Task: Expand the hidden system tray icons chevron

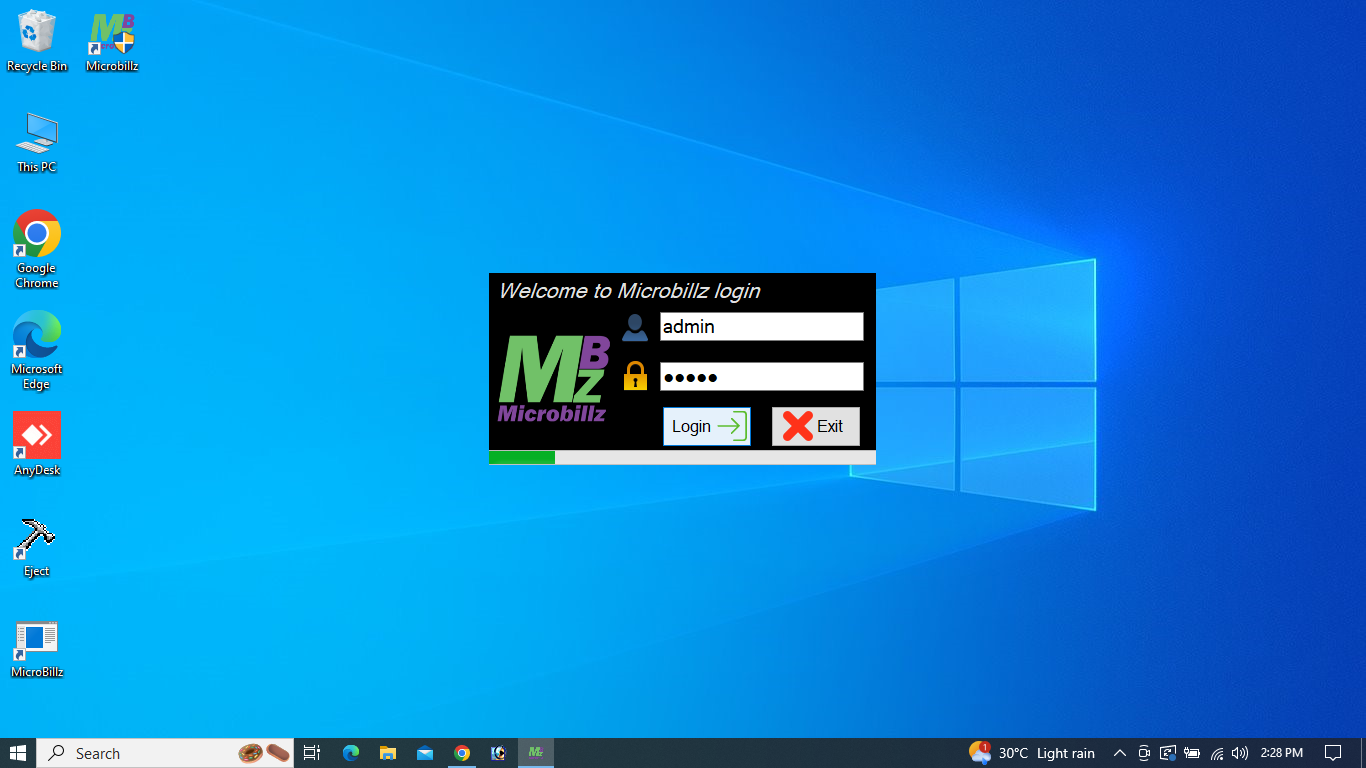Action: 1119,753
